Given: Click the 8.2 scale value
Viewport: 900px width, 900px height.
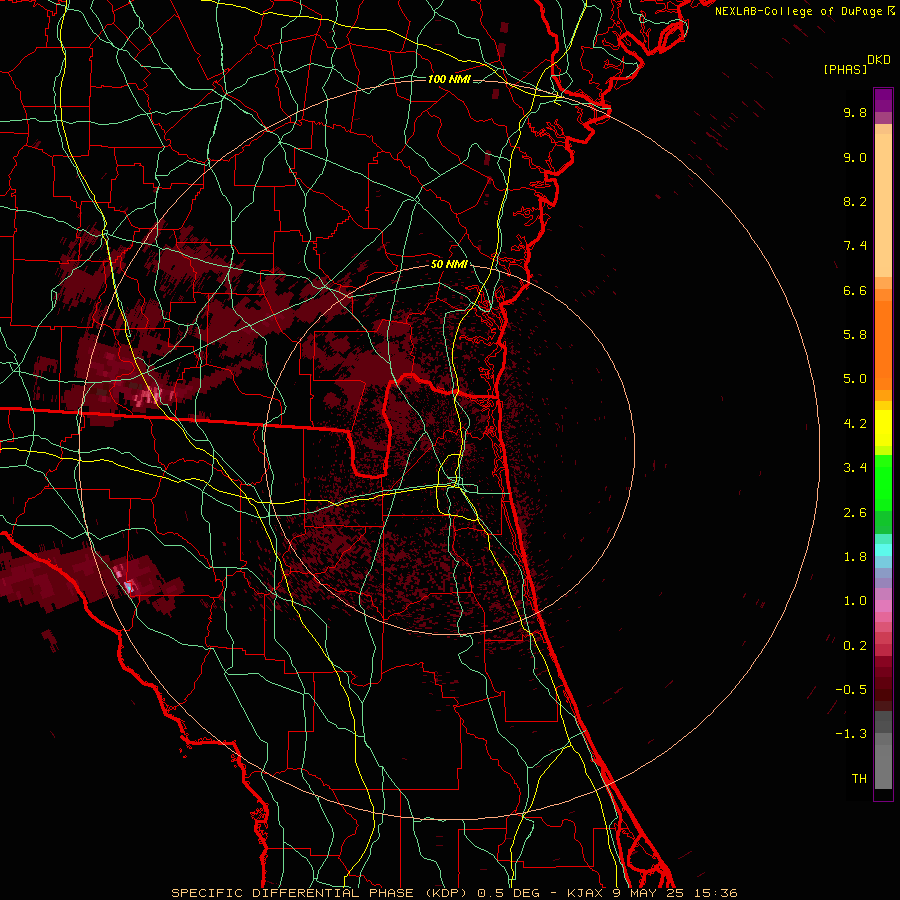Looking at the screenshot, I should (x=855, y=201).
